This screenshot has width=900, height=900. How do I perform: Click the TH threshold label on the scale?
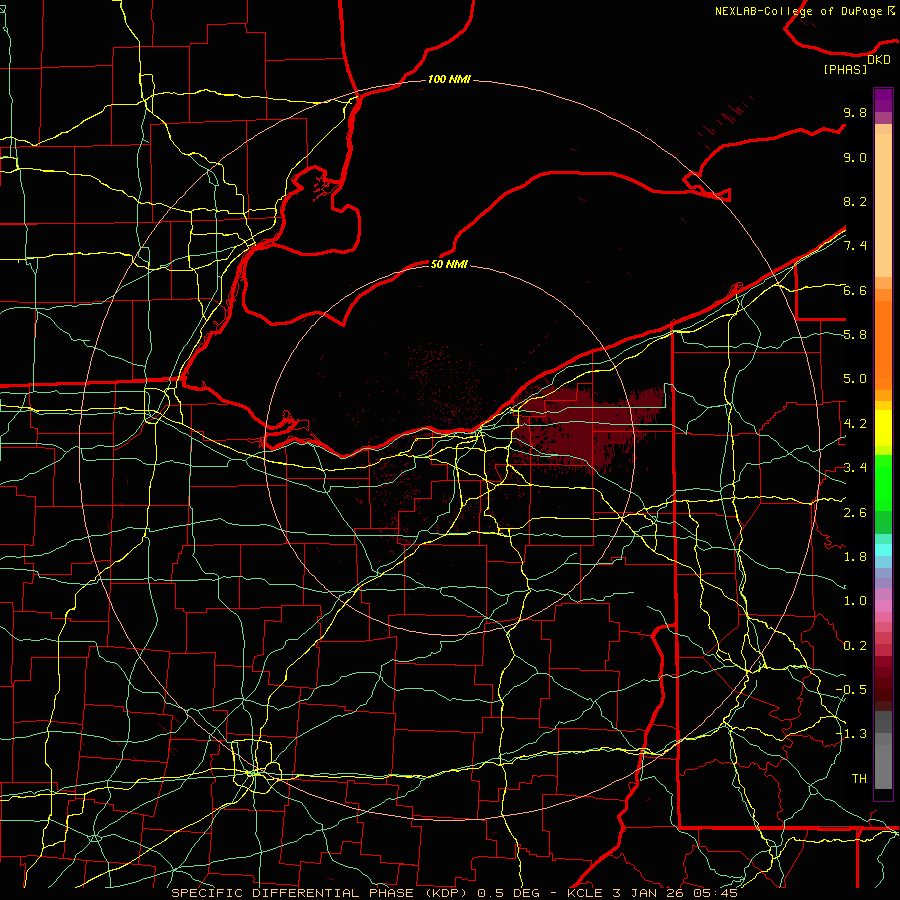[859, 779]
